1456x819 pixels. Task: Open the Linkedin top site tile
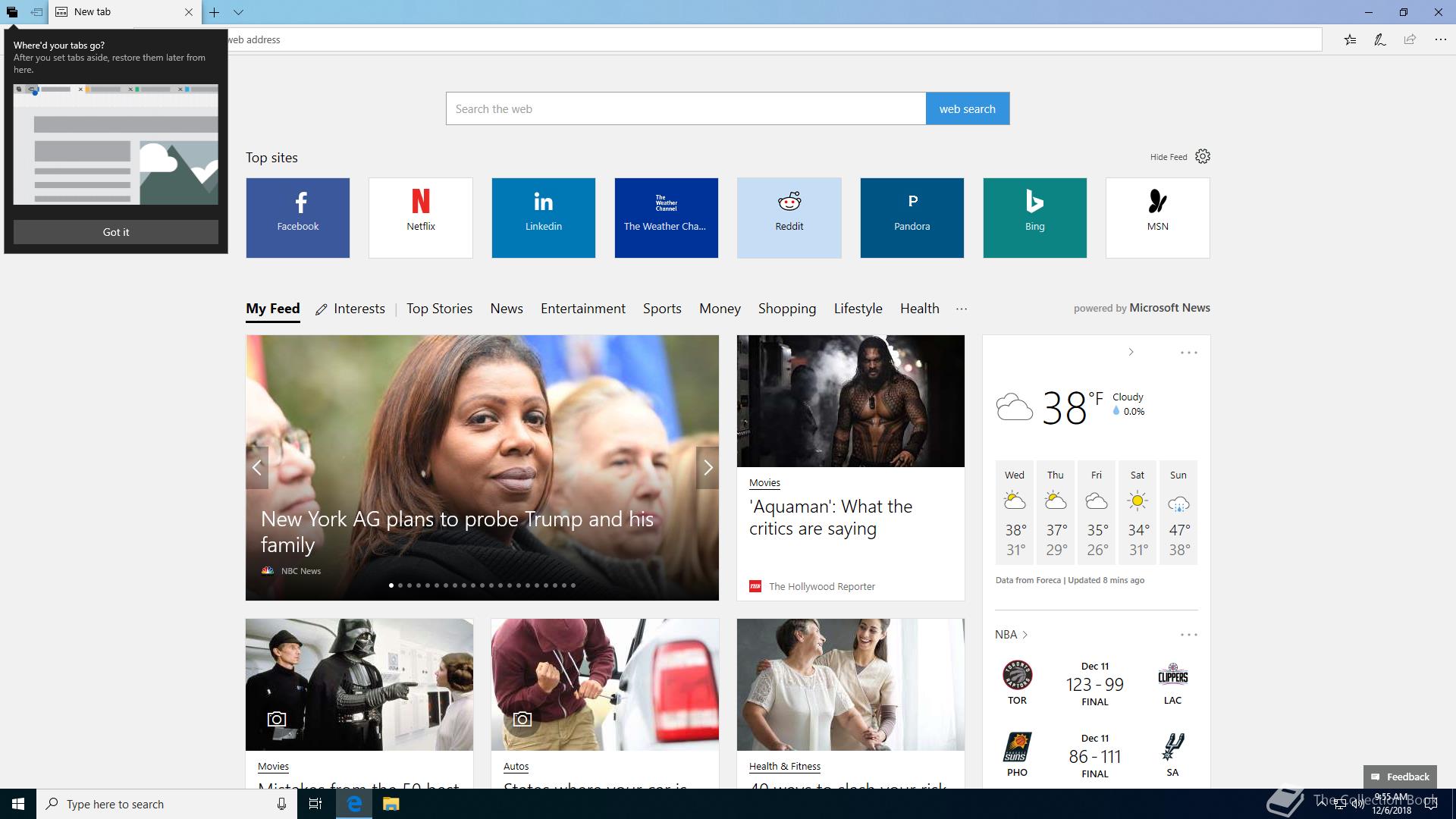point(544,218)
